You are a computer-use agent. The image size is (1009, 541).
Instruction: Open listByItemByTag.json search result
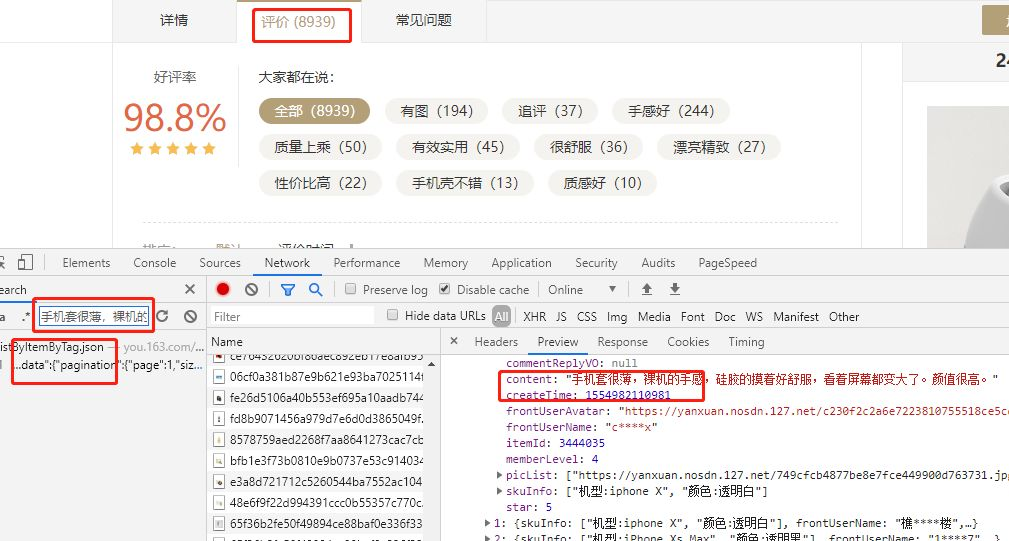102,347
